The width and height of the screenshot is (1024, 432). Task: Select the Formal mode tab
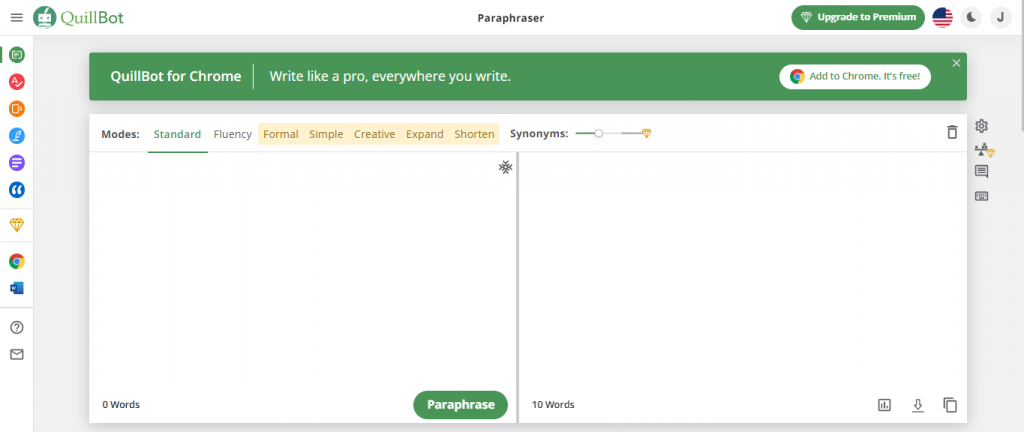[281, 134]
